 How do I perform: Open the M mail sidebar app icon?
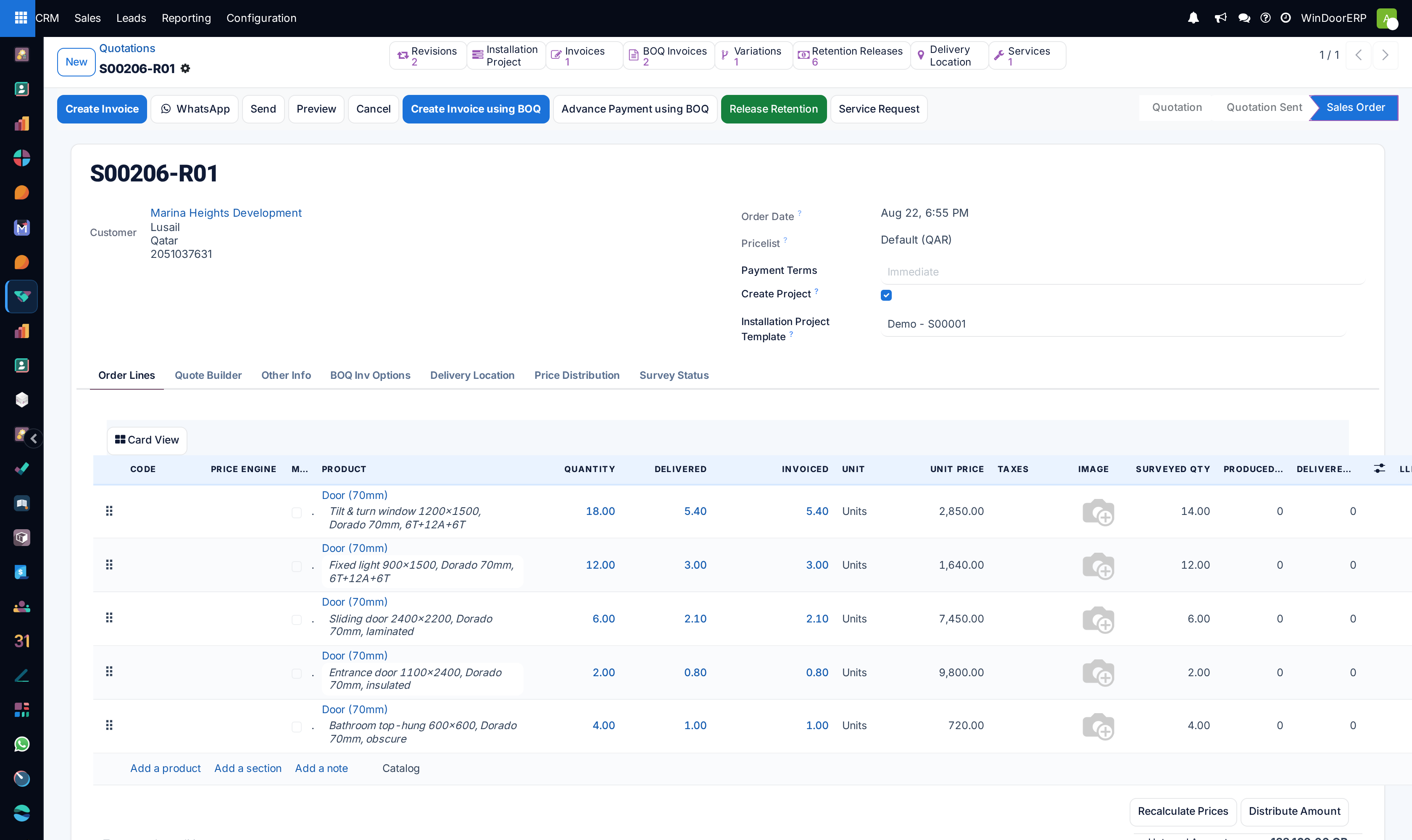tap(21, 228)
